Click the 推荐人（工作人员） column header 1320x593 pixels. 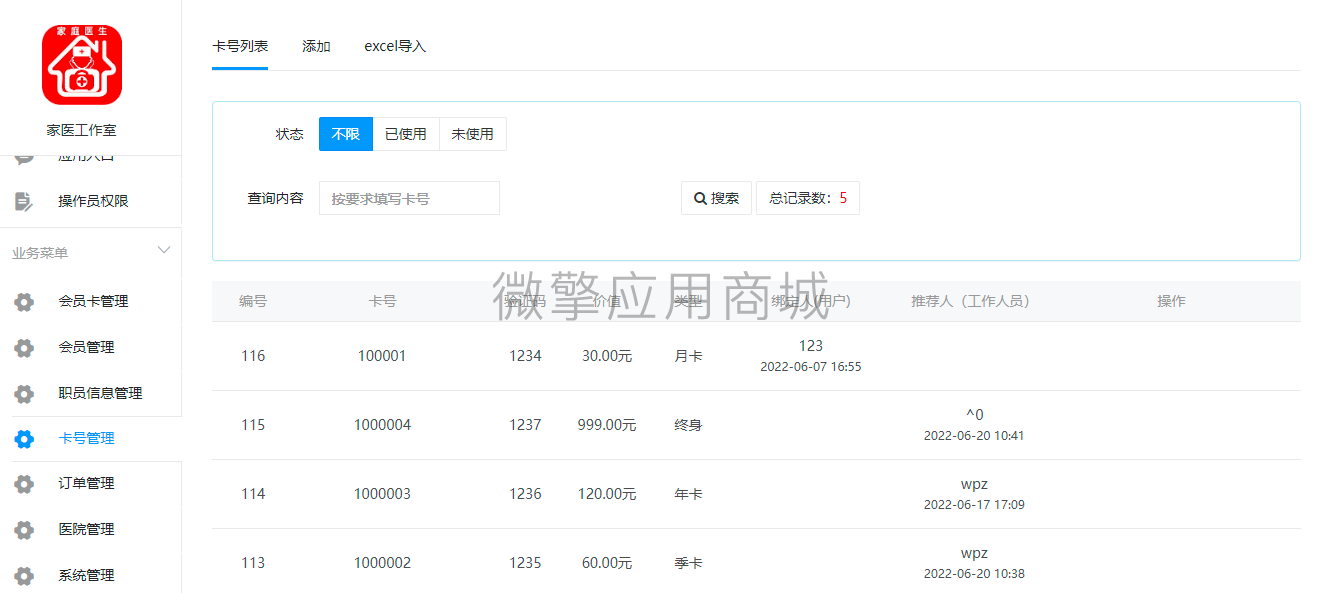pos(970,301)
